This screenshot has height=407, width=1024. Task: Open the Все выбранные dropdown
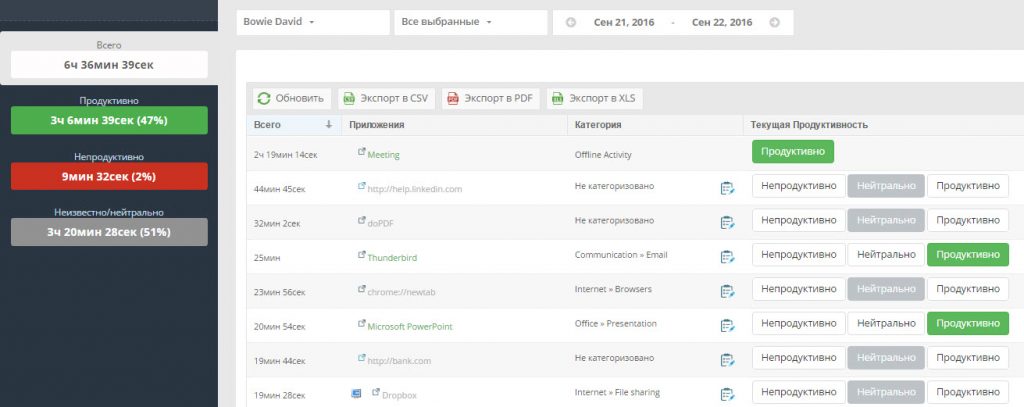471,22
